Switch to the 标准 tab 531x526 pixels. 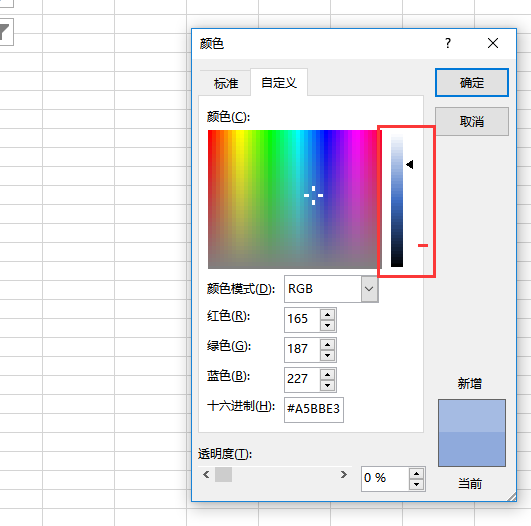[x=226, y=83]
